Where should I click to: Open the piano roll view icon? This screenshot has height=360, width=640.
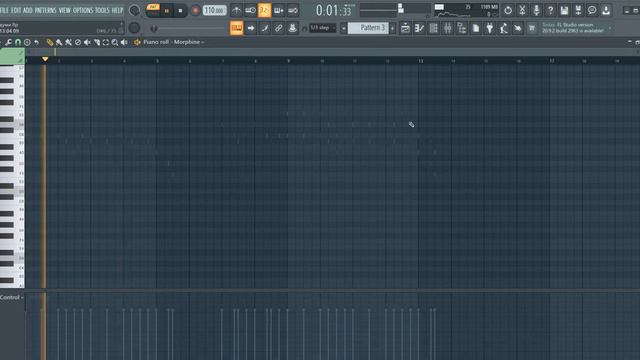click(420, 28)
